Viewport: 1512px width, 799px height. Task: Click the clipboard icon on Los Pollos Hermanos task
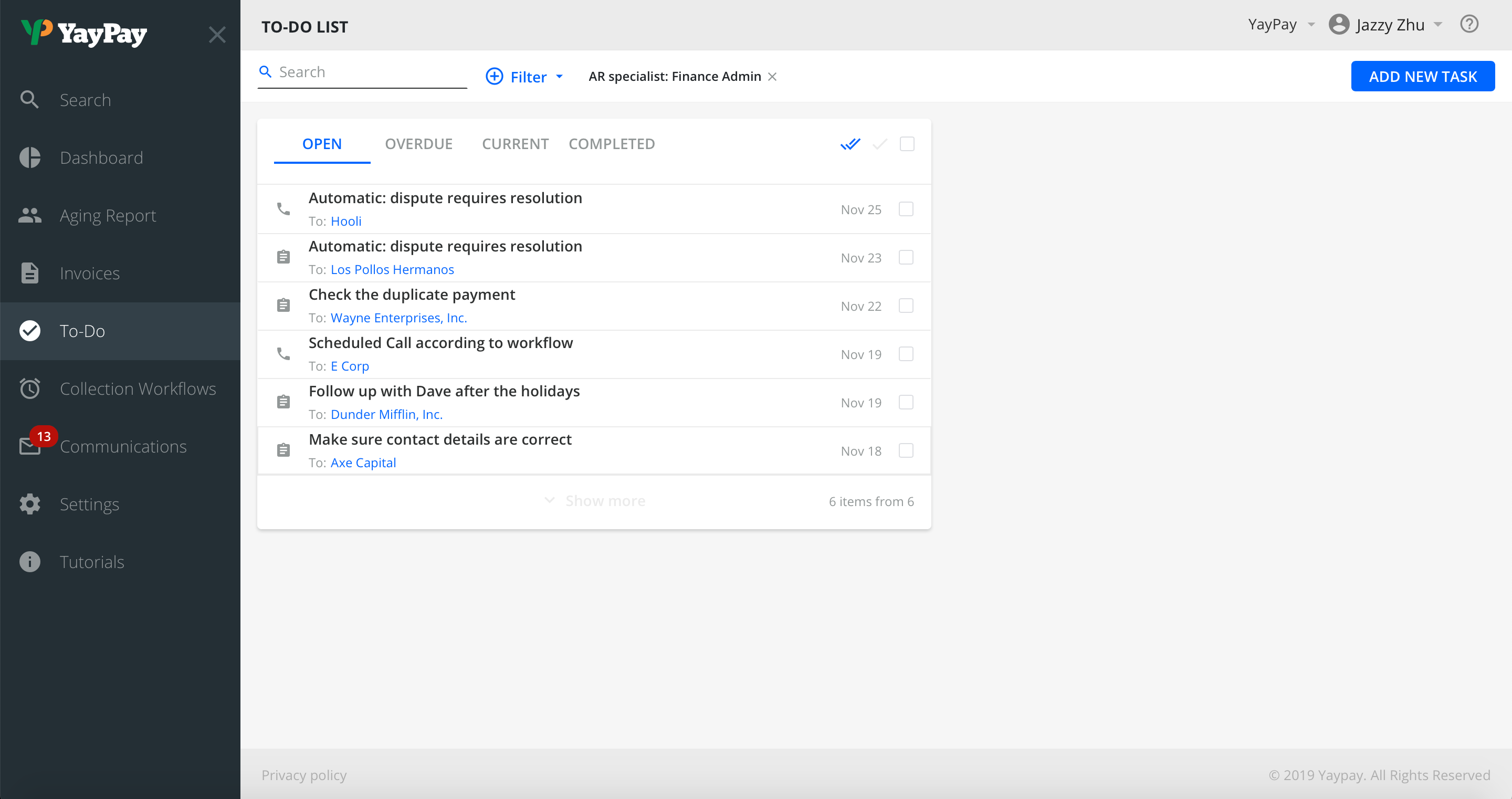(283, 257)
